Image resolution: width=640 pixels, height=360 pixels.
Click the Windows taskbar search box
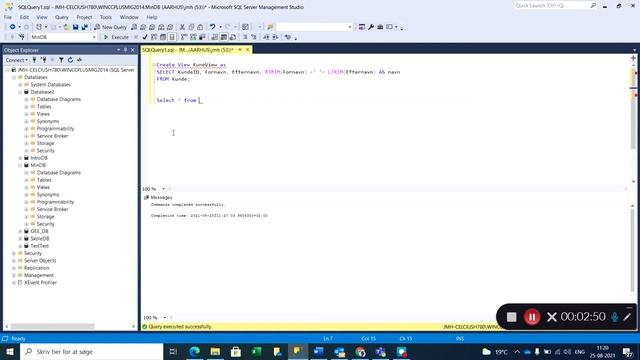pyautogui.click(x=91, y=351)
